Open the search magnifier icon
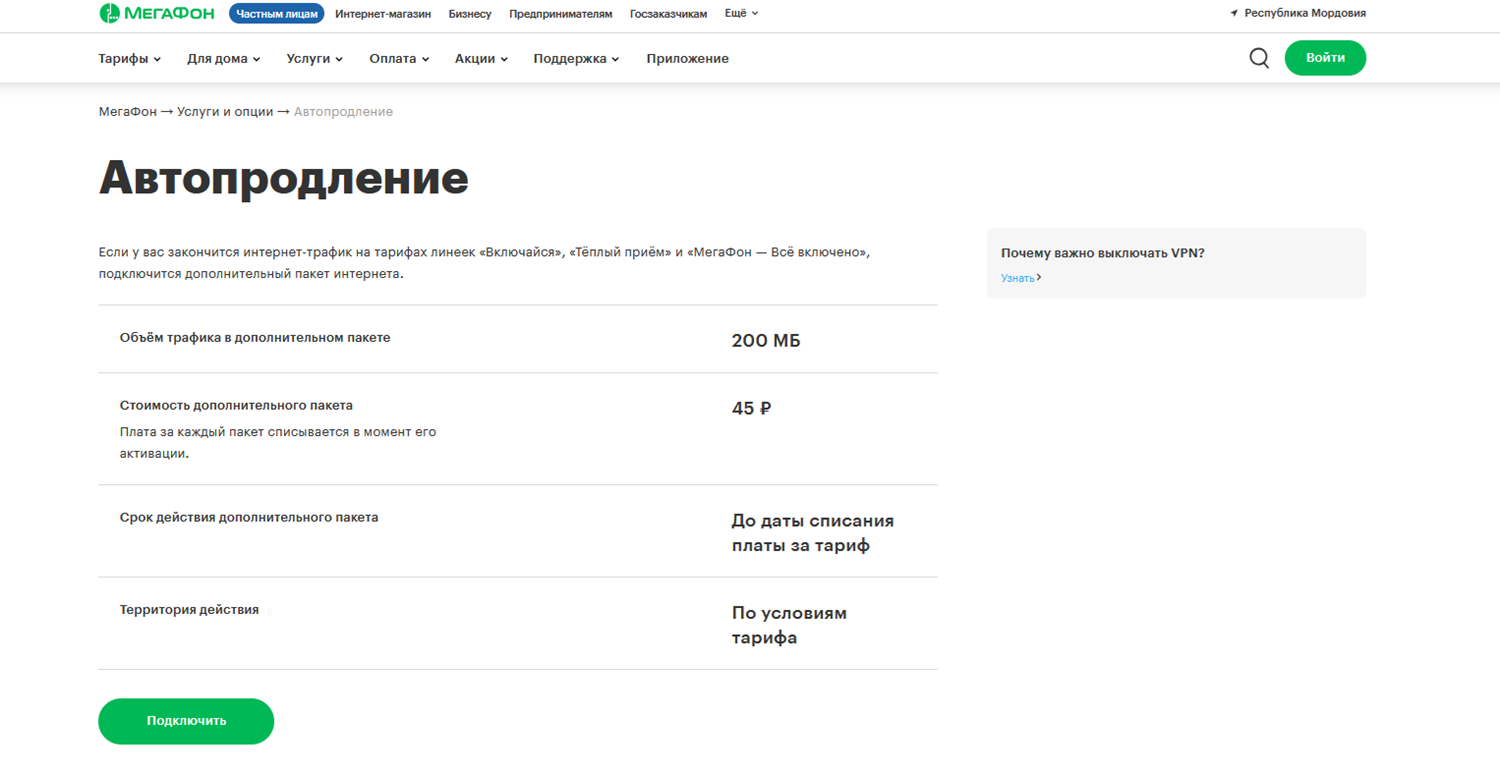1500x775 pixels. pyautogui.click(x=1259, y=58)
